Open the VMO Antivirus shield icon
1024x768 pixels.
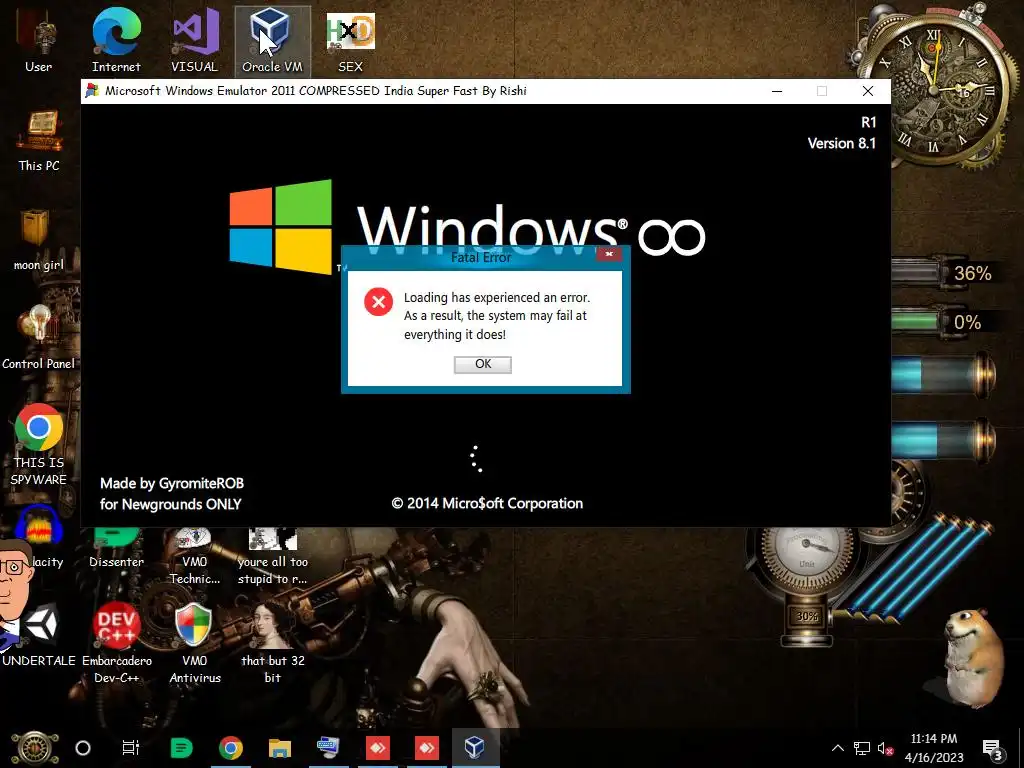click(x=194, y=643)
